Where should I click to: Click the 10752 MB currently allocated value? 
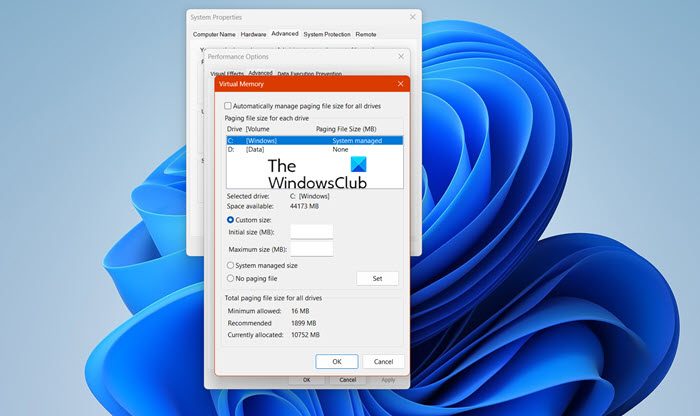305,335
